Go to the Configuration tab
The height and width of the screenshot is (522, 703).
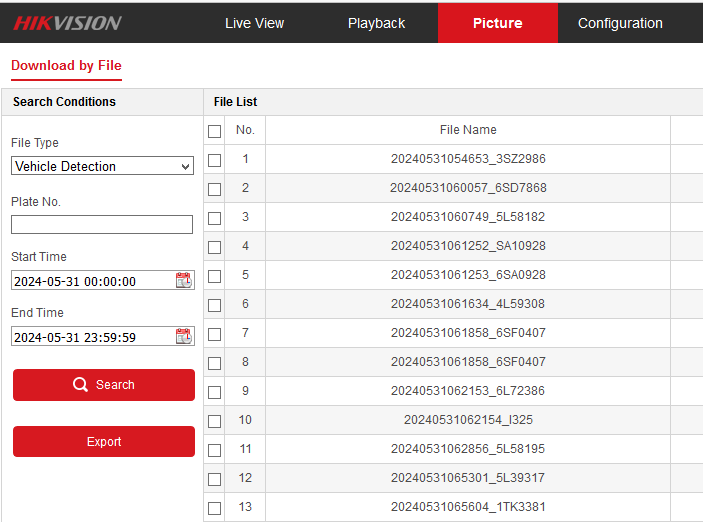tap(620, 23)
